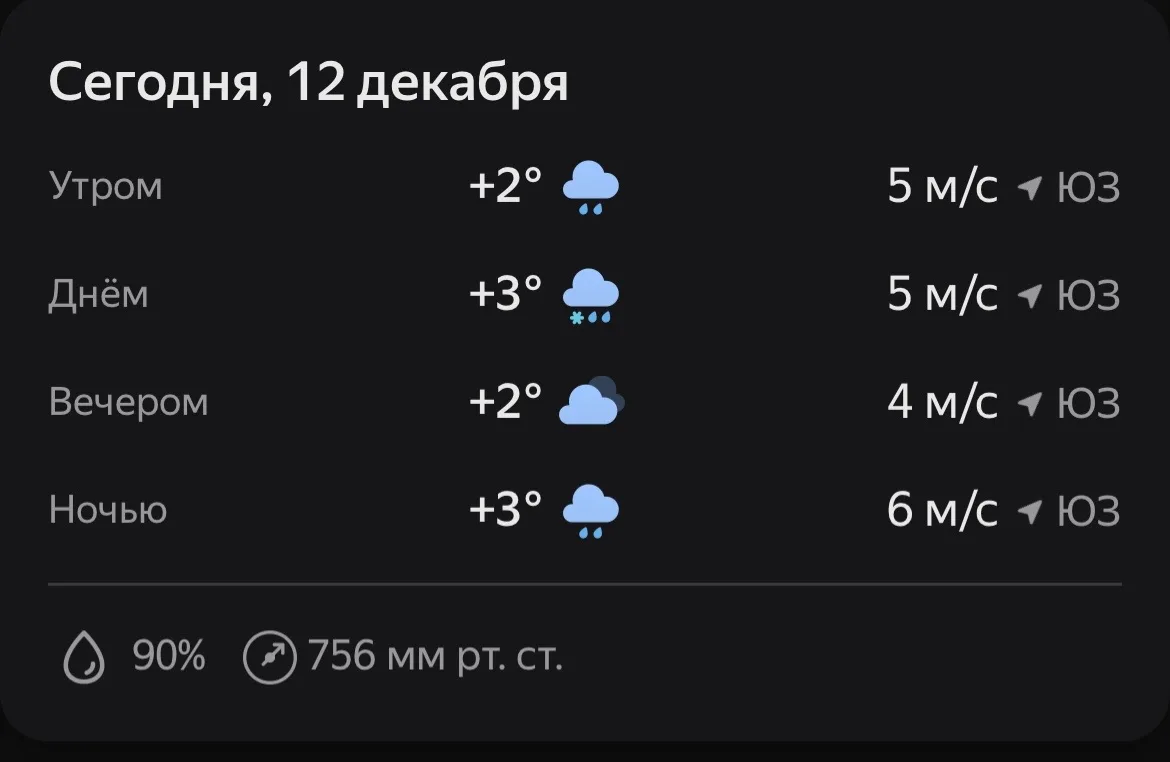Click the +2° morning temperature
This screenshot has height=762, width=1170.
(x=506, y=186)
